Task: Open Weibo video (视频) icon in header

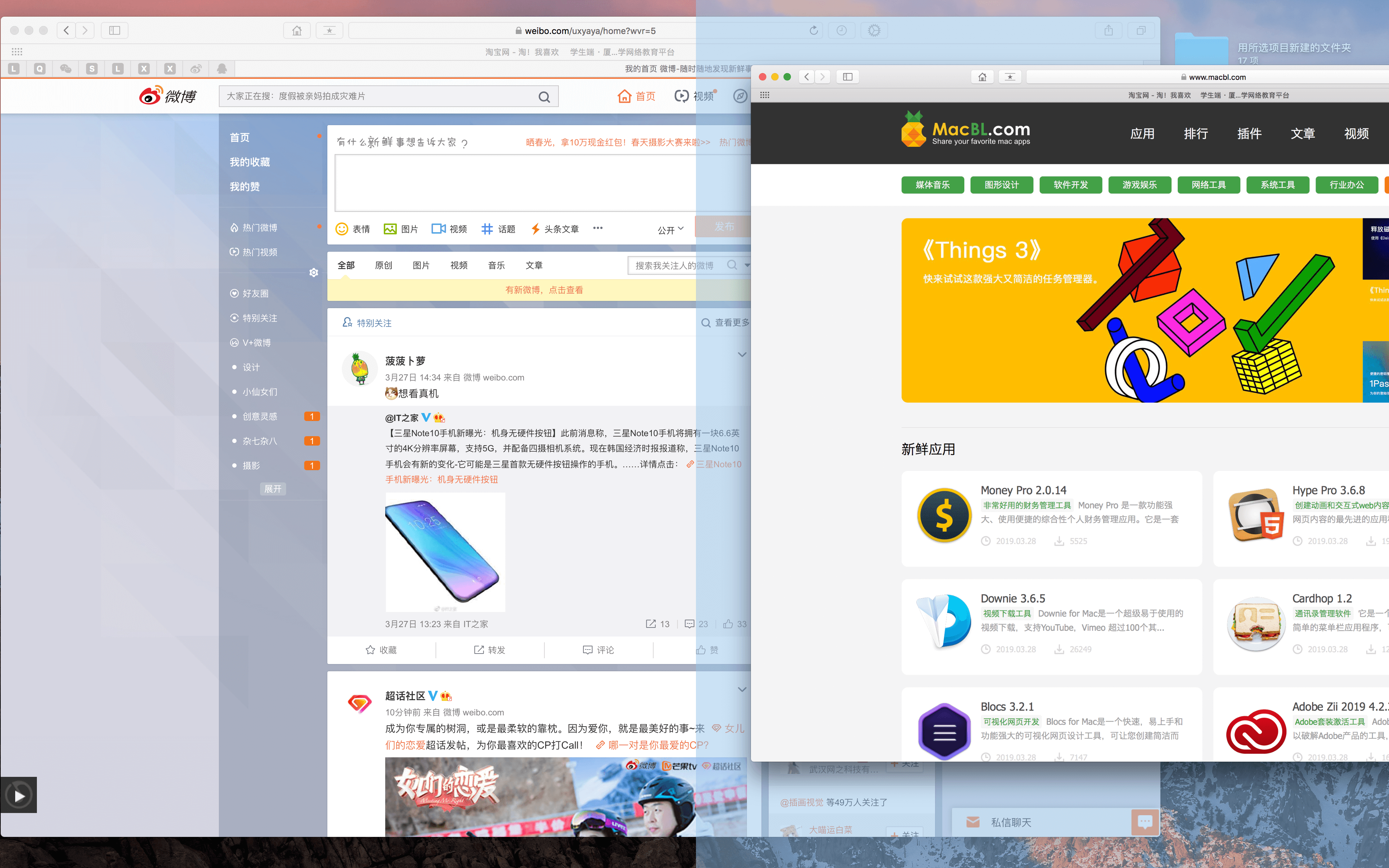Action: (681, 96)
